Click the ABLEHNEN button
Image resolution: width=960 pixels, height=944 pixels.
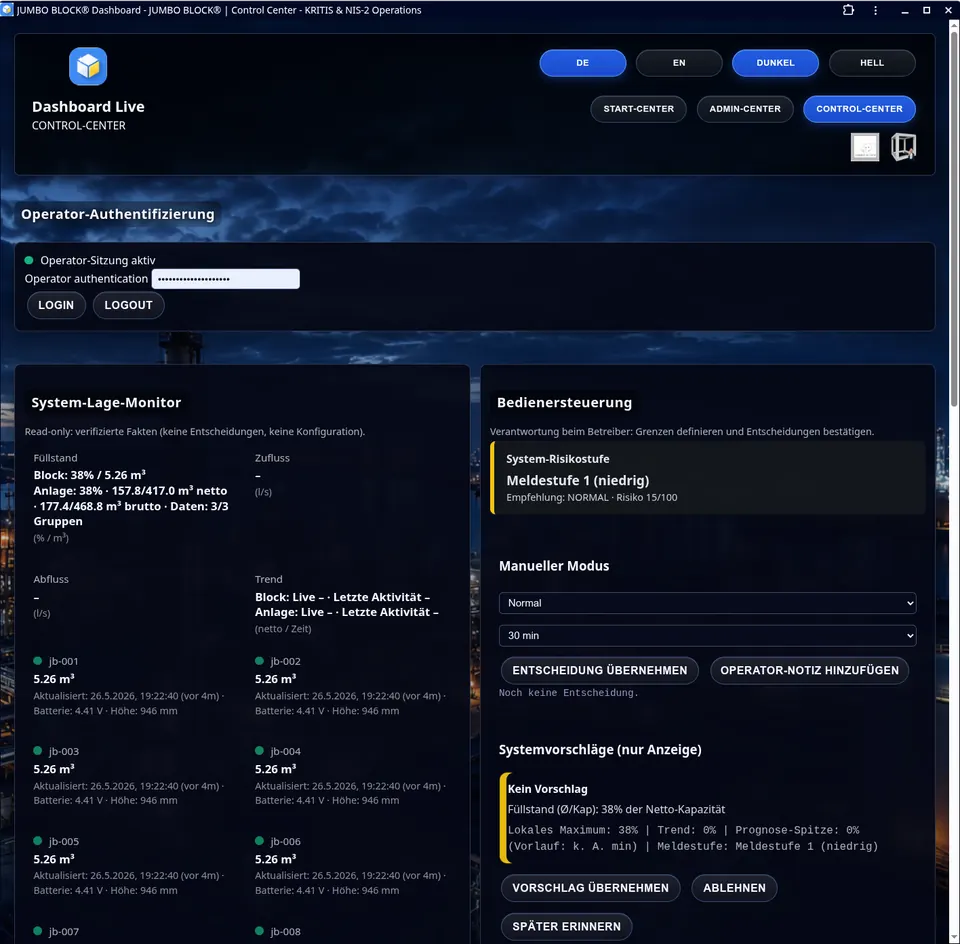coord(734,888)
